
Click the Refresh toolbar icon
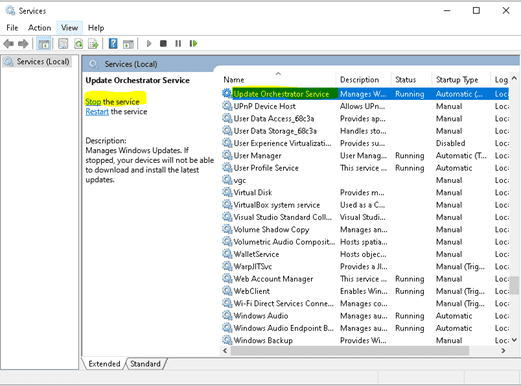(79, 44)
